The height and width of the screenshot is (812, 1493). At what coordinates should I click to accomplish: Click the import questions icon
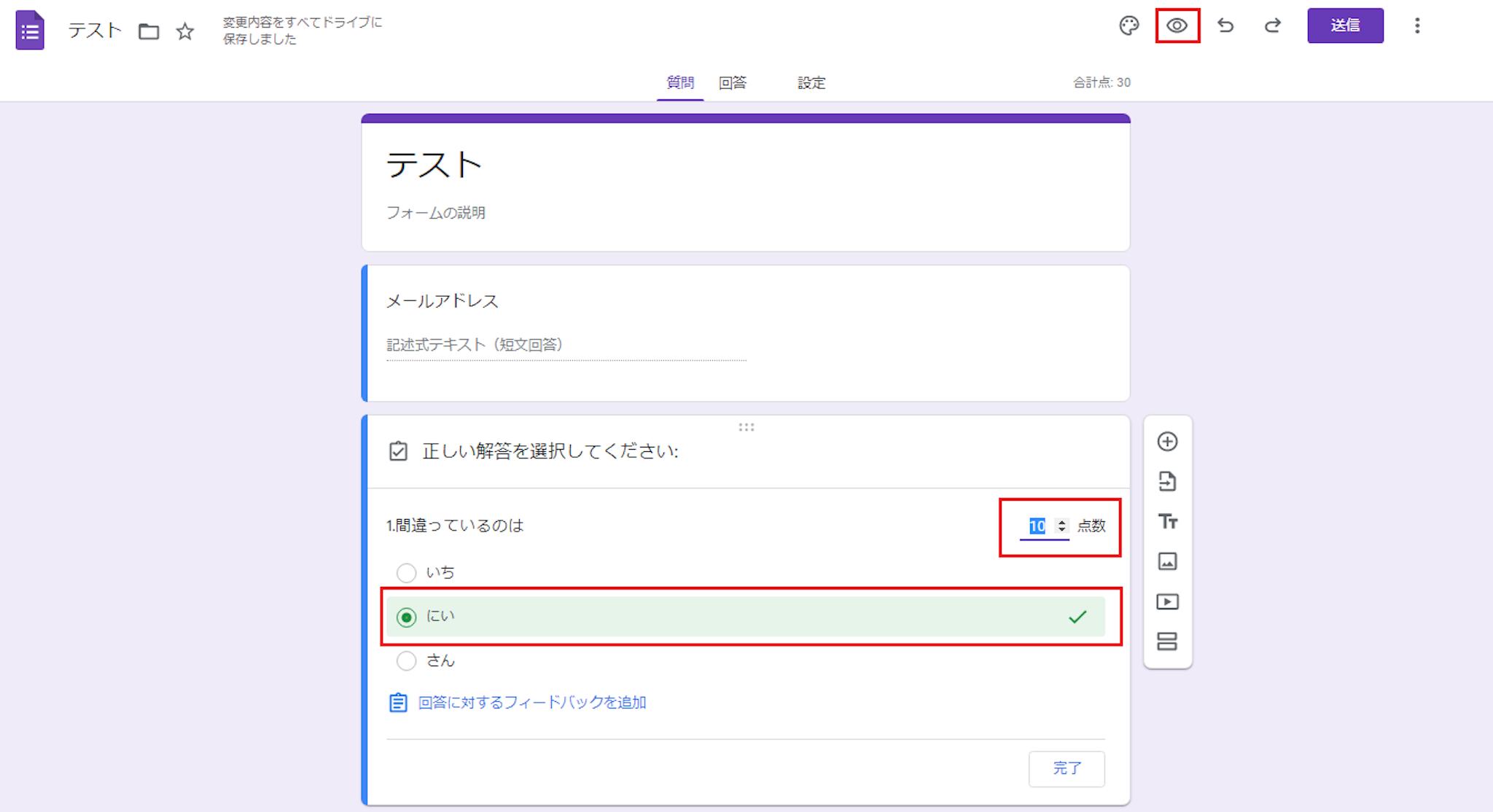(1167, 481)
